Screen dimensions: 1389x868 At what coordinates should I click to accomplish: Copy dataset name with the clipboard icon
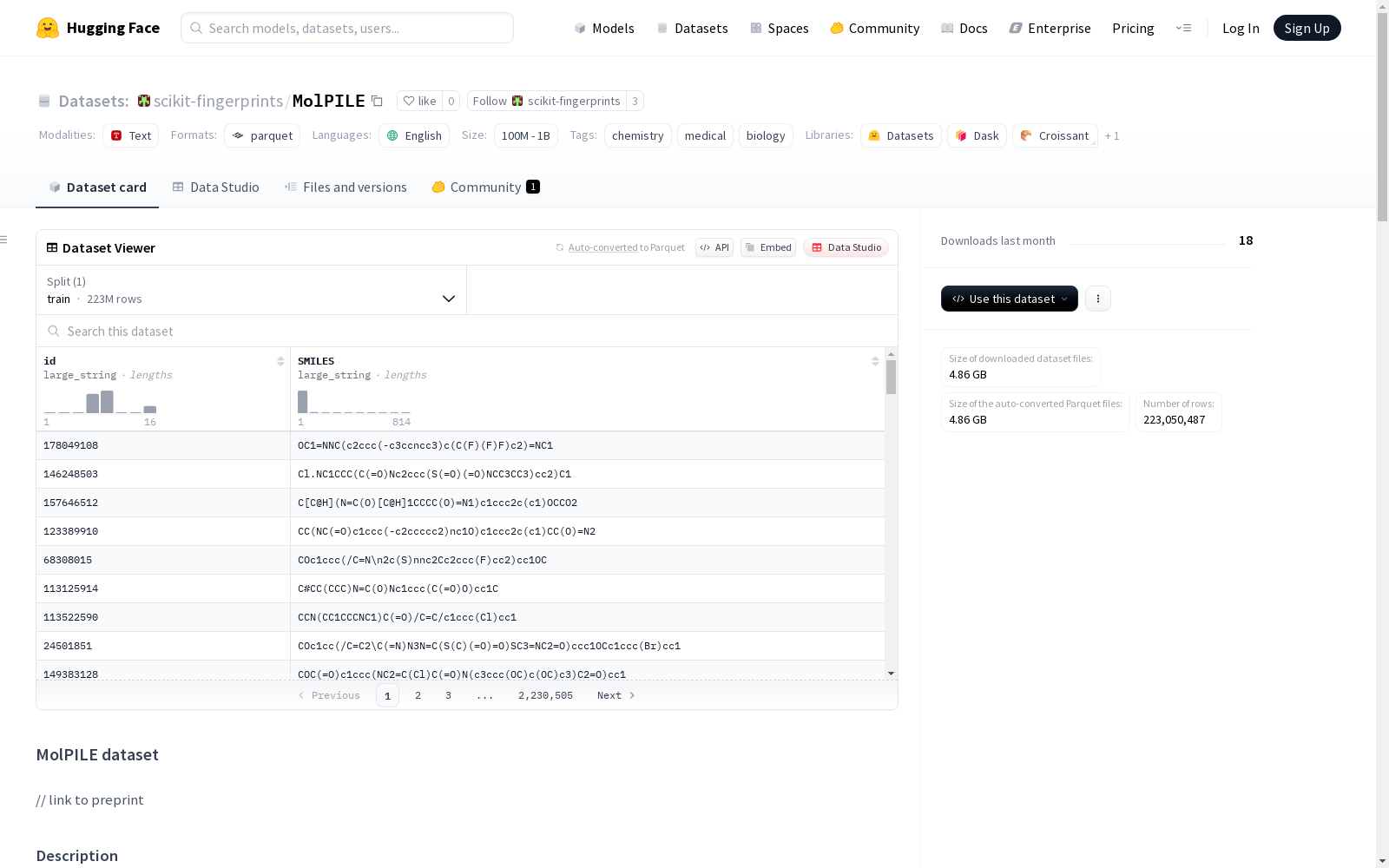click(x=377, y=101)
